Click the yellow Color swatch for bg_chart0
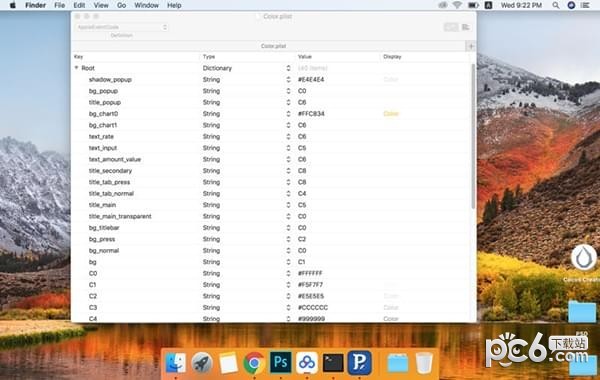The image size is (600, 380). point(391,114)
